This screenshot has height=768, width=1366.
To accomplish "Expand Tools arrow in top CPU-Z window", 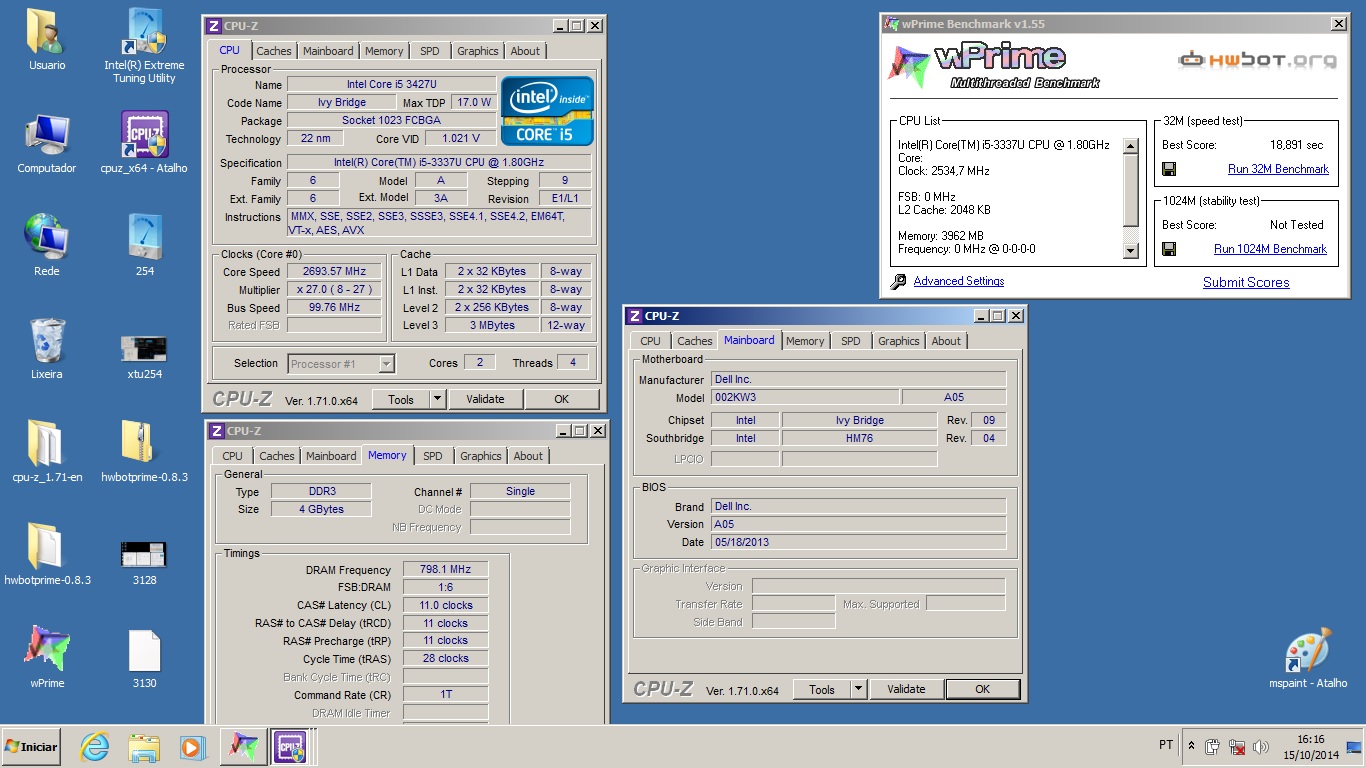I will click(437, 399).
